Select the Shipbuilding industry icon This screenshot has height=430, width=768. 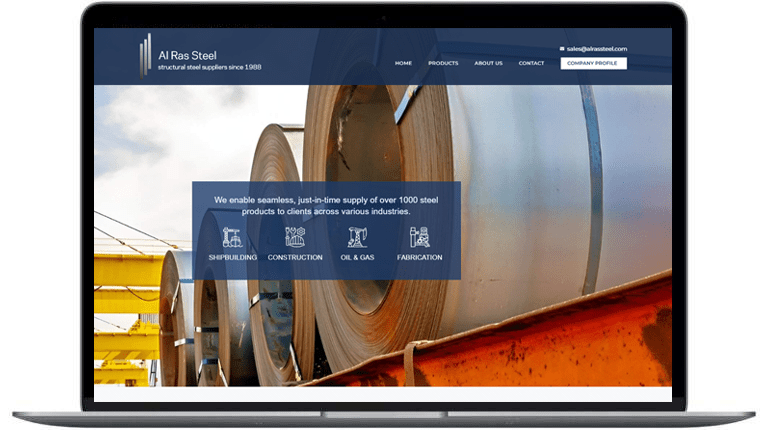(x=232, y=237)
